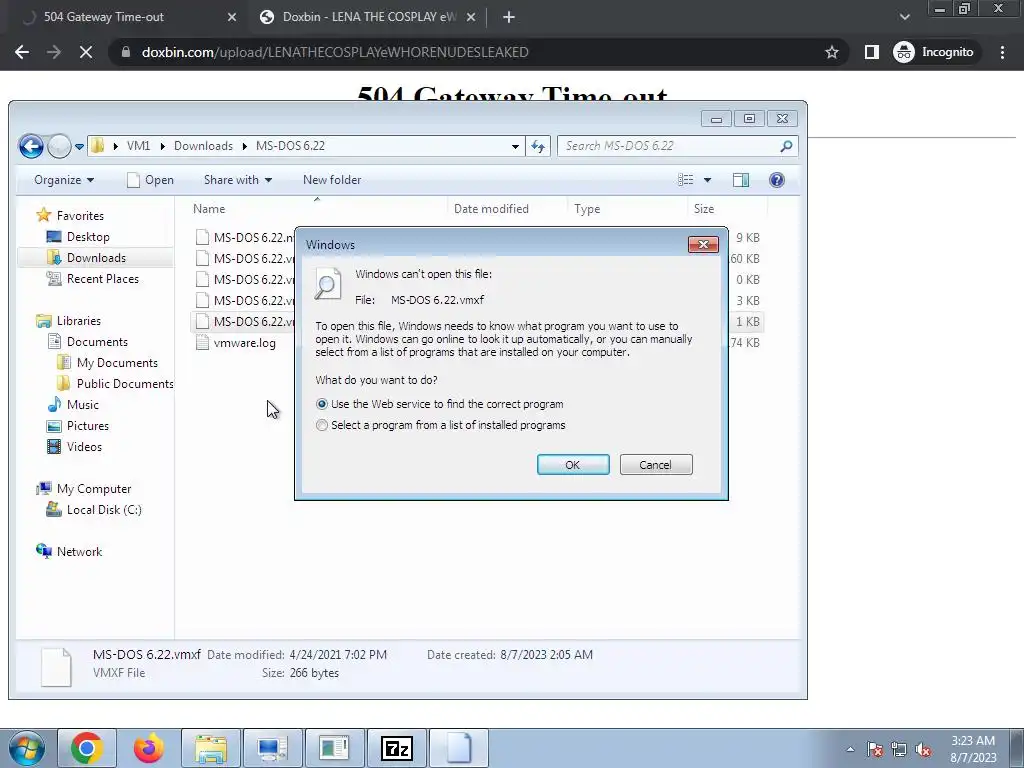The width and height of the screenshot is (1024, 768).
Task: Click the search magnifier icon in Explorer
Action: [786, 146]
